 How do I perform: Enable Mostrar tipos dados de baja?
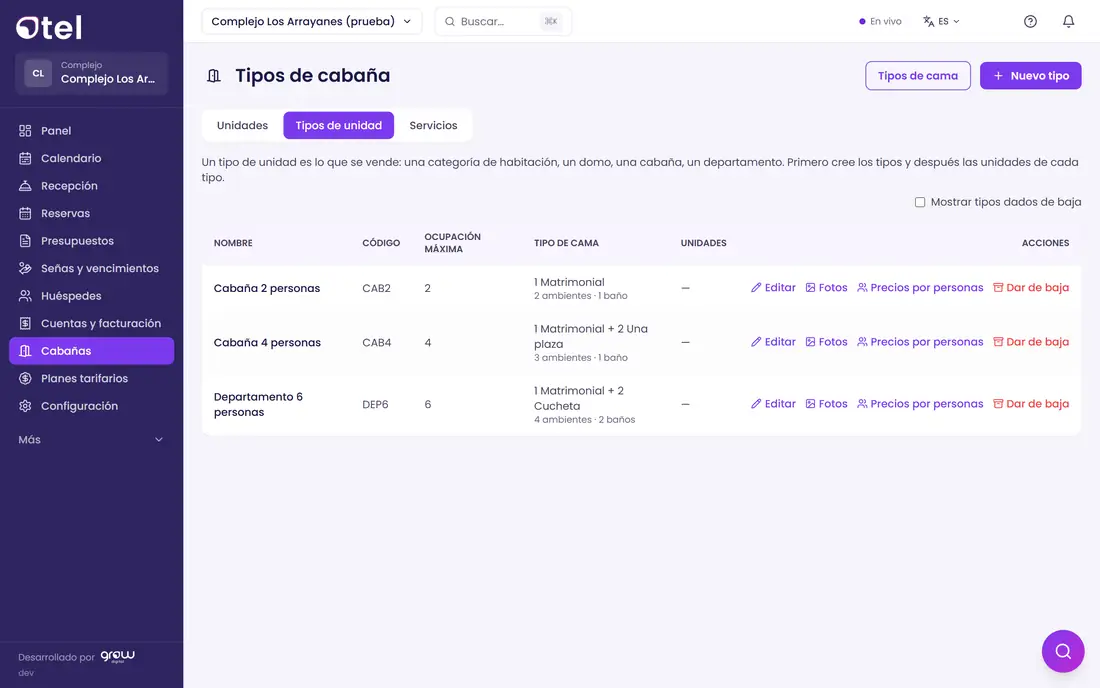point(920,202)
